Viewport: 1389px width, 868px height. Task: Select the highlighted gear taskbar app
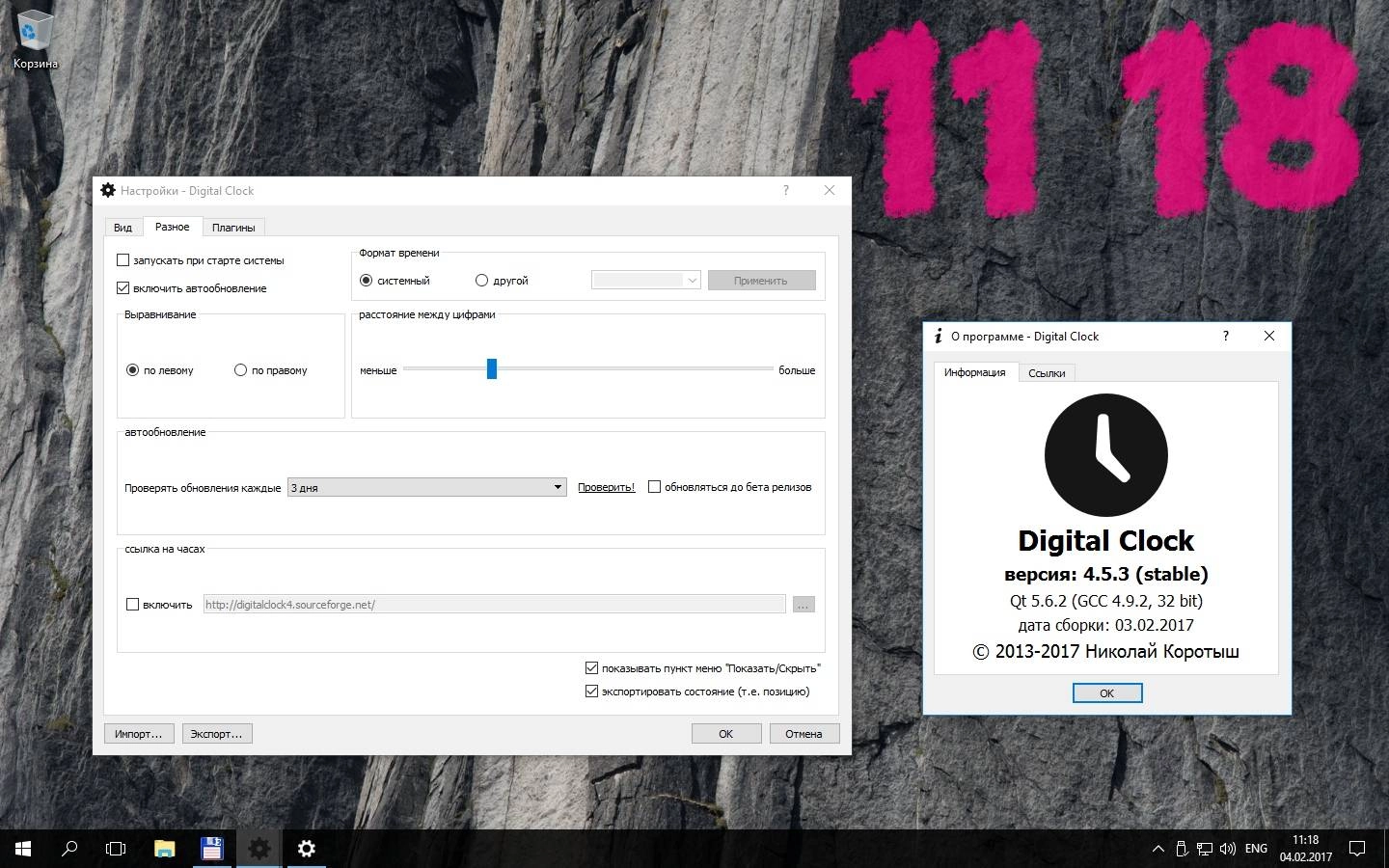coord(259,849)
